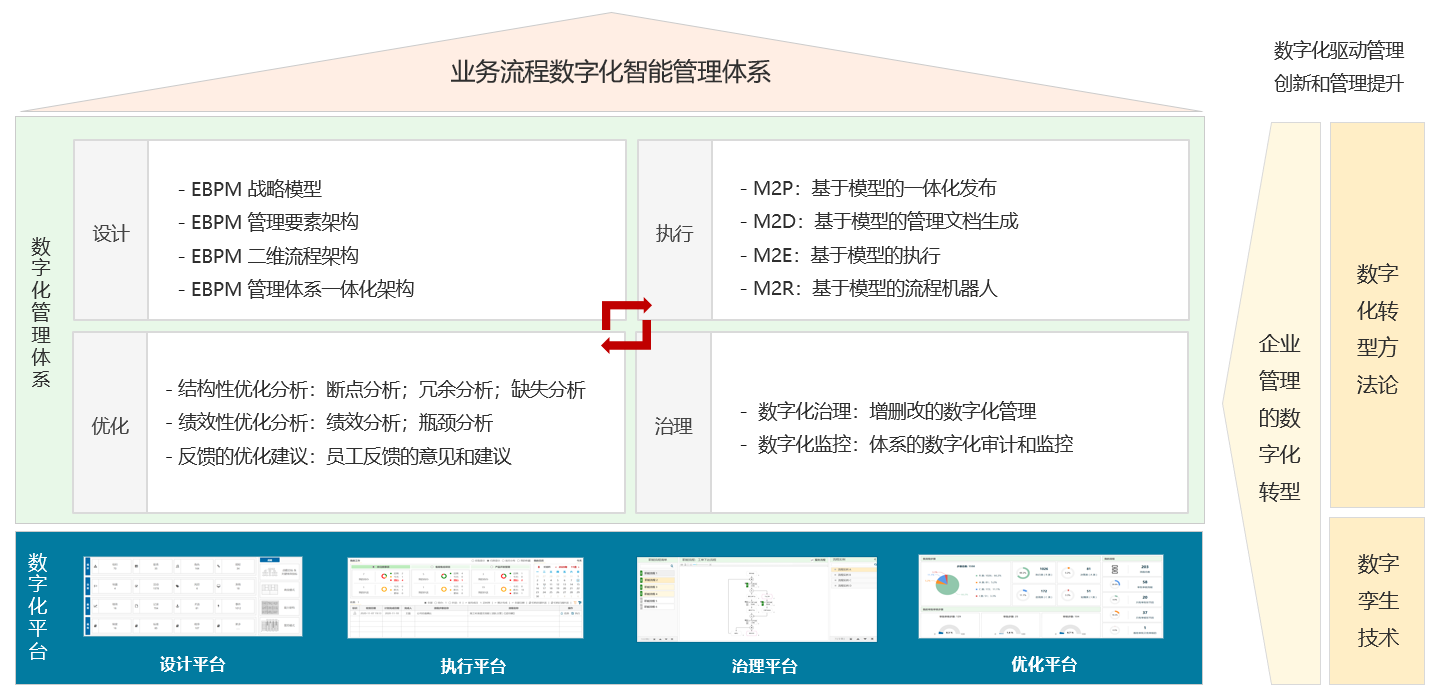The width and height of the screenshot is (1436, 693).
Task: Select the 治理 section label
Action: [674, 426]
